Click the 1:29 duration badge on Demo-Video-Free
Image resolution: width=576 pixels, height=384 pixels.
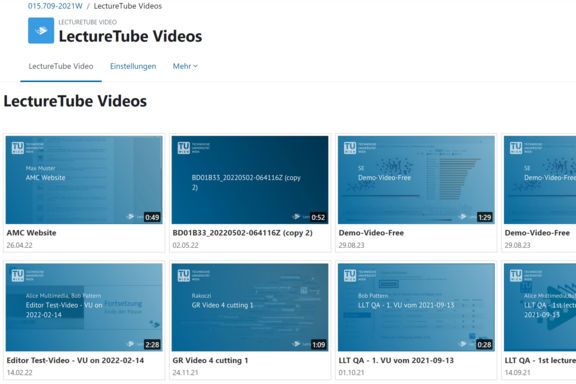pos(485,217)
